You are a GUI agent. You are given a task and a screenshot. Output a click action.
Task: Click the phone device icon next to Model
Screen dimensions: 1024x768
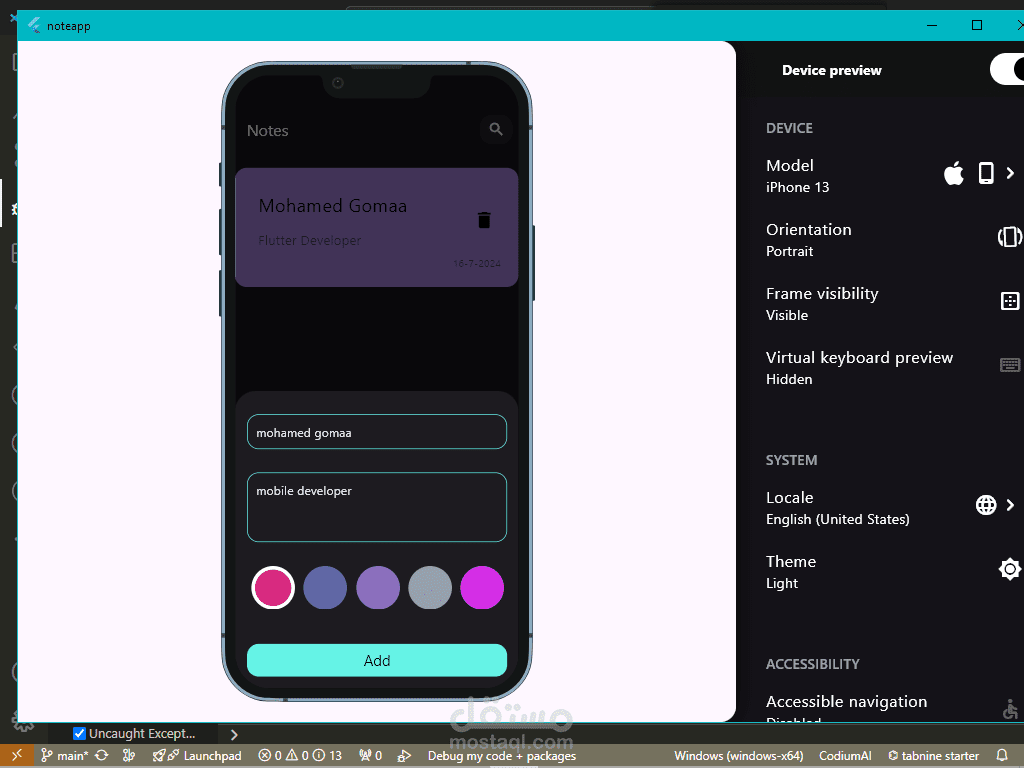pos(986,173)
